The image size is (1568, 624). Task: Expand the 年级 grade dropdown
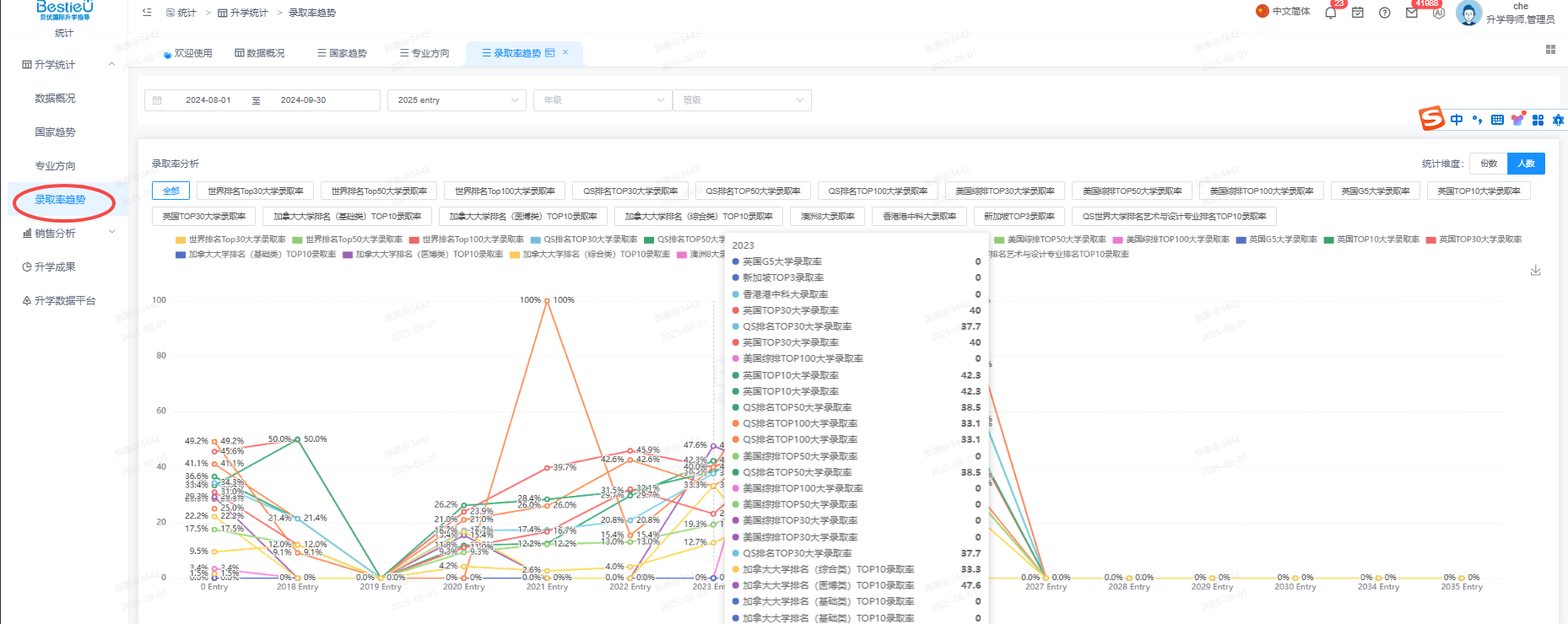pyautogui.click(x=603, y=100)
